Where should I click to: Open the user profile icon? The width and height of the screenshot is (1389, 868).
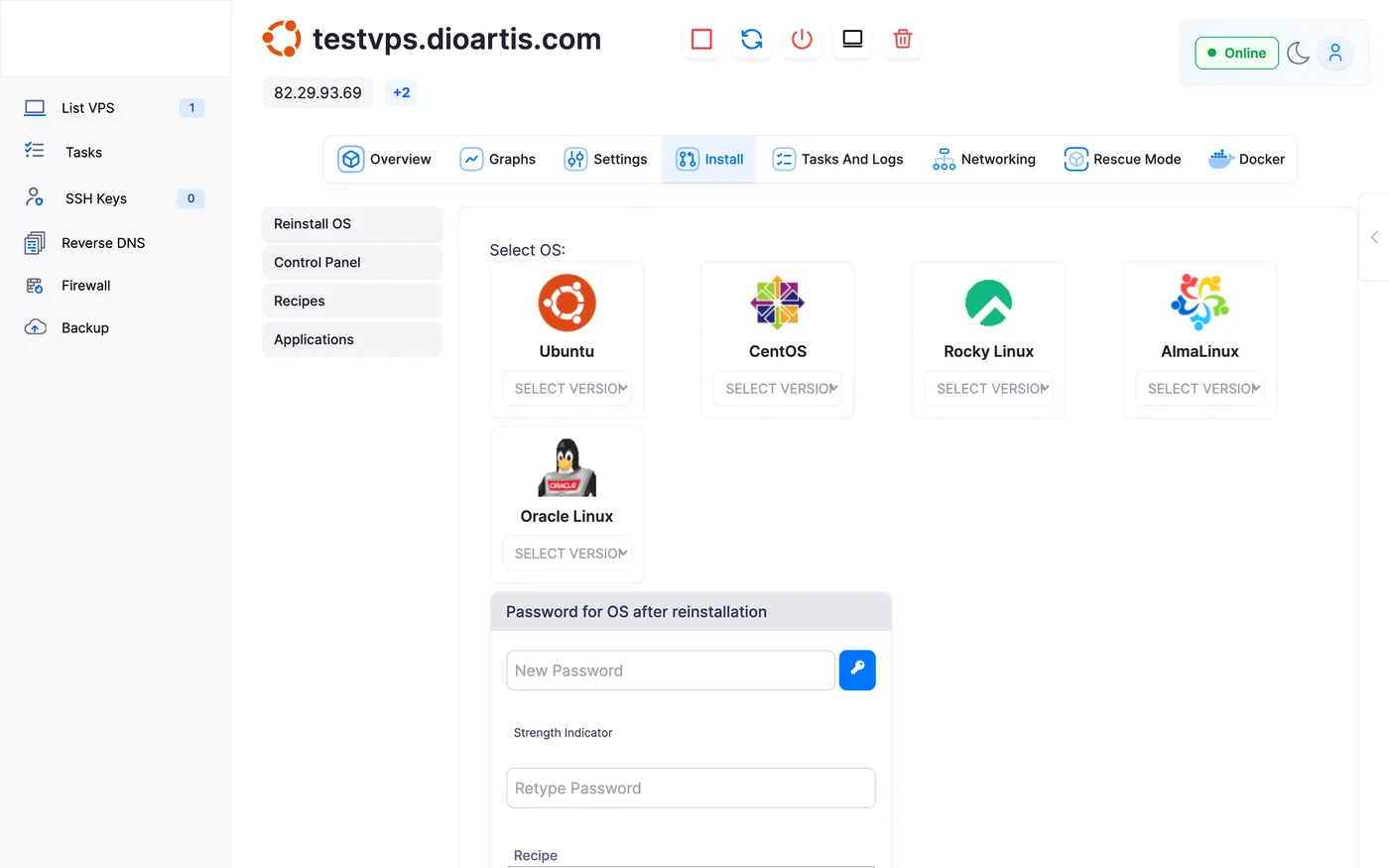pyautogui.click(x=1335, y=53)
